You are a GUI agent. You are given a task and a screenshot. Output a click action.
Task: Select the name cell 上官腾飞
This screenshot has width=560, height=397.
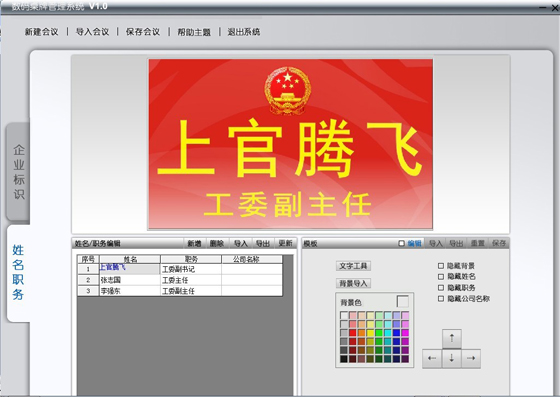click(129, 269)
